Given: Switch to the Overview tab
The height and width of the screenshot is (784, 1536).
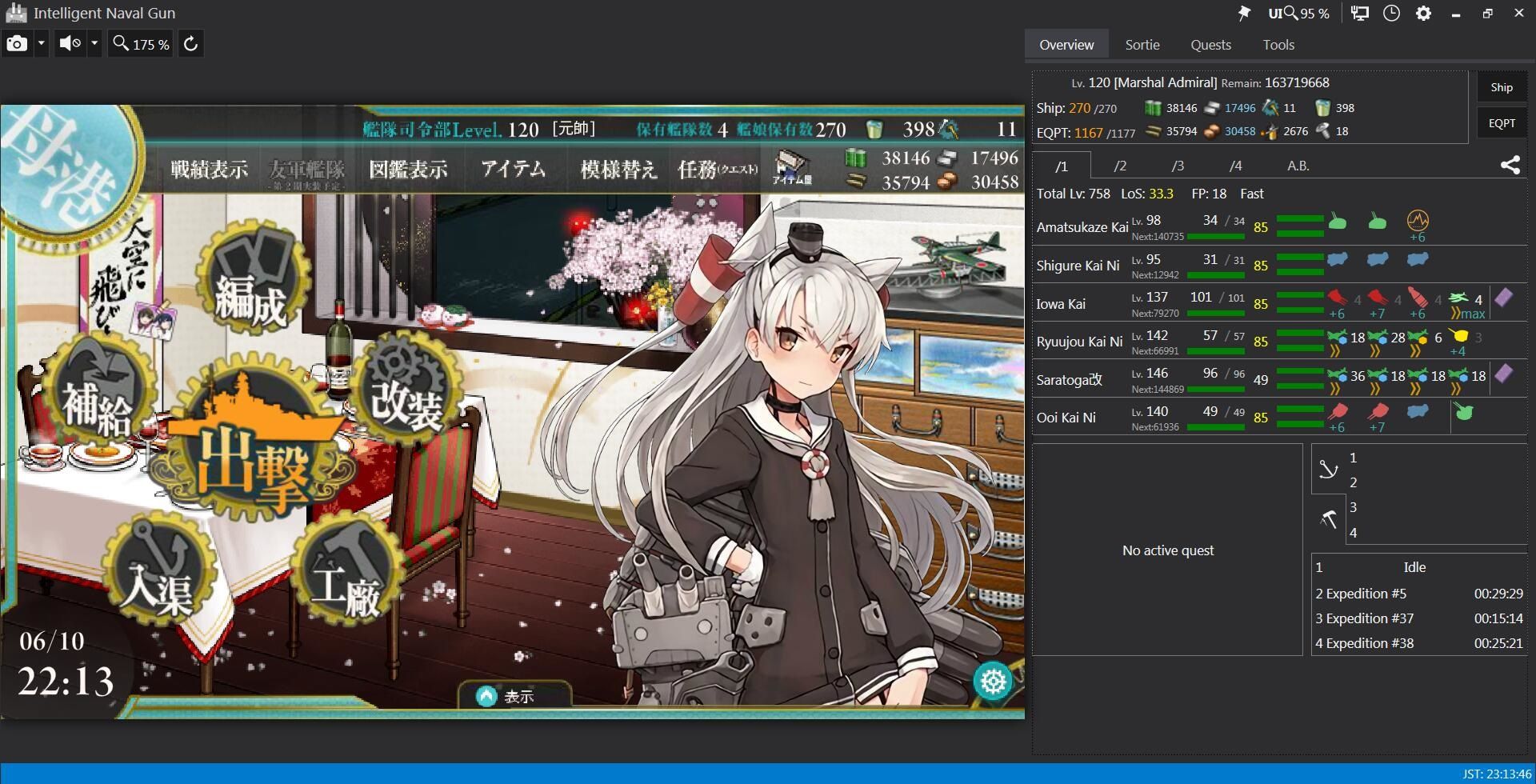Looking at the screenshot, I should pos(1066,45).
